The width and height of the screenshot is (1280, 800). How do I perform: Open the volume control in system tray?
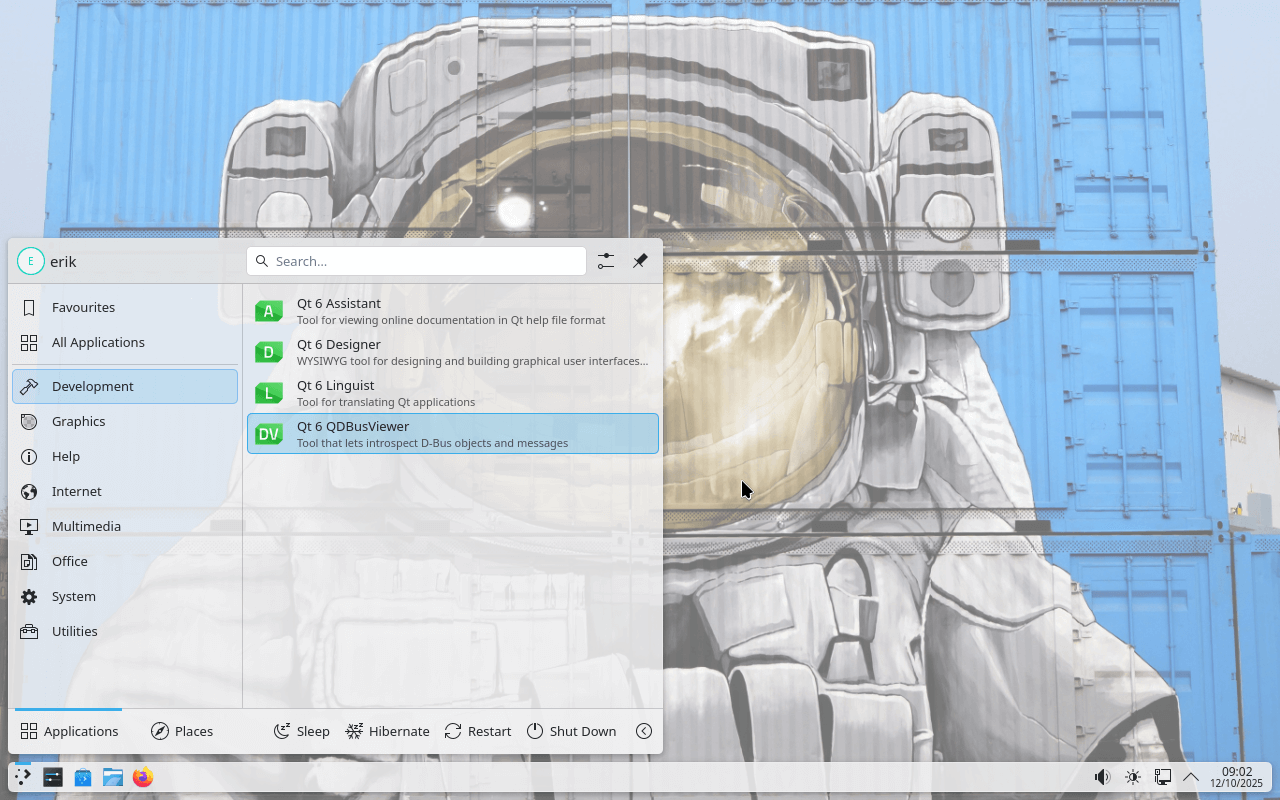click(x=1102, y=777)
